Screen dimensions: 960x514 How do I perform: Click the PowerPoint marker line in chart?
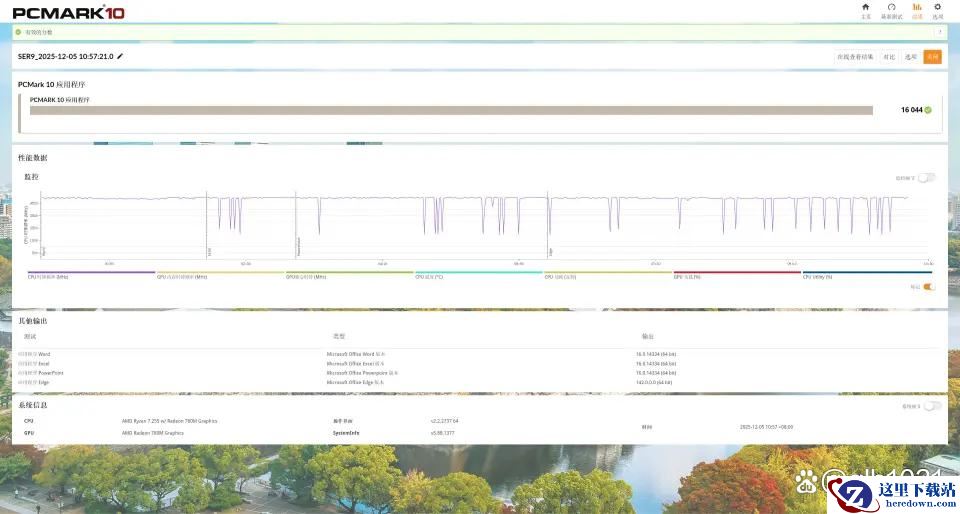coord(296,225)
